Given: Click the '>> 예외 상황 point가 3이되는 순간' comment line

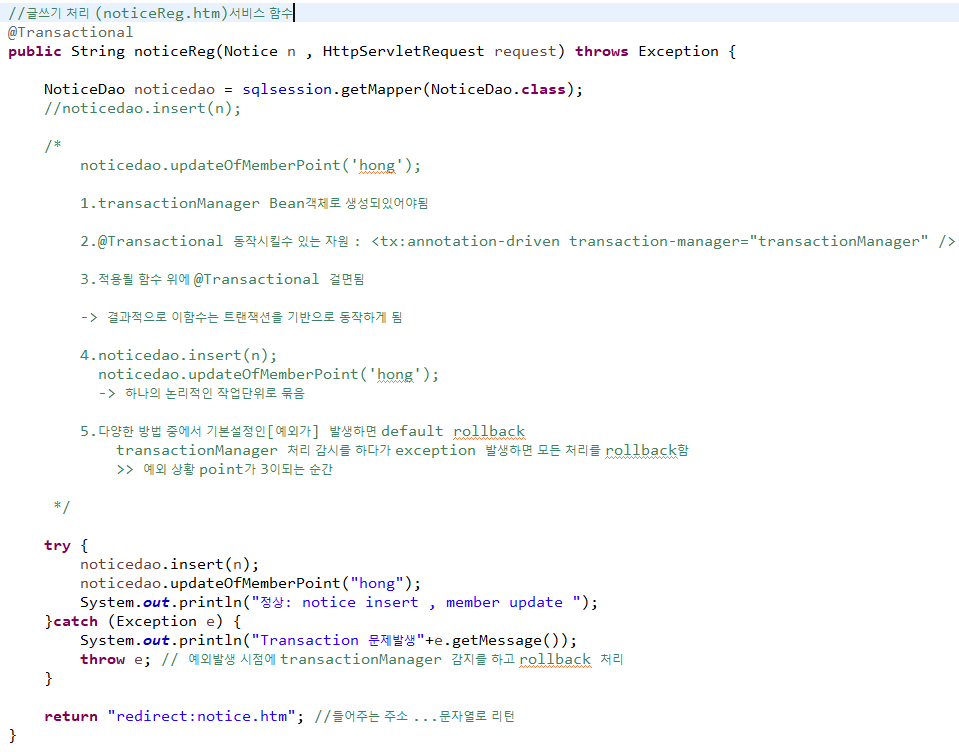Looking at the screenshot, I should (224, 469).
